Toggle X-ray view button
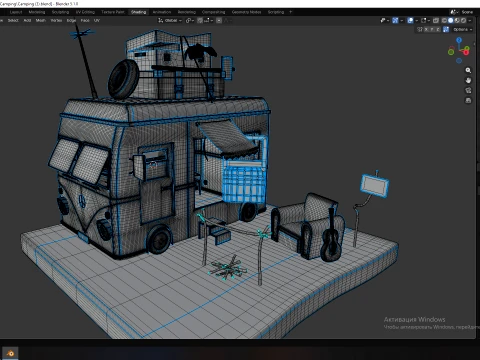This screenshot has height=360, width=480. [x=436, y=20]
